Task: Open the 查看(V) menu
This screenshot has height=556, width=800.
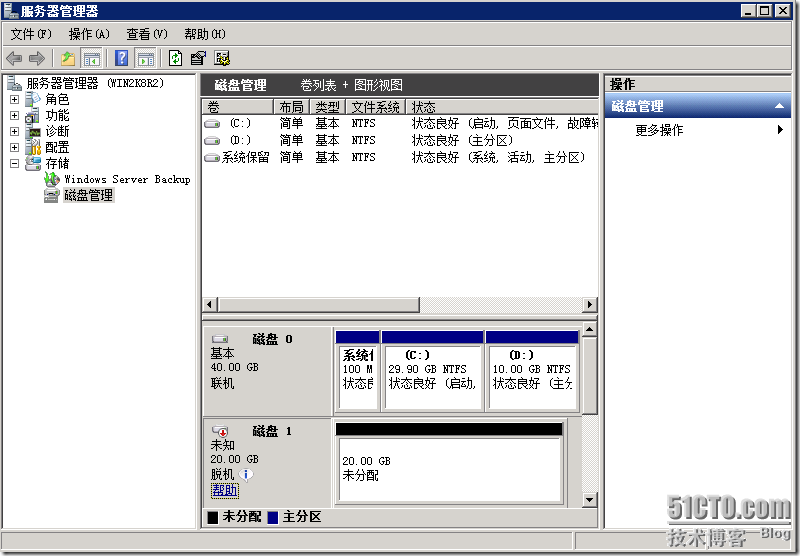Action: coord(147,34)
